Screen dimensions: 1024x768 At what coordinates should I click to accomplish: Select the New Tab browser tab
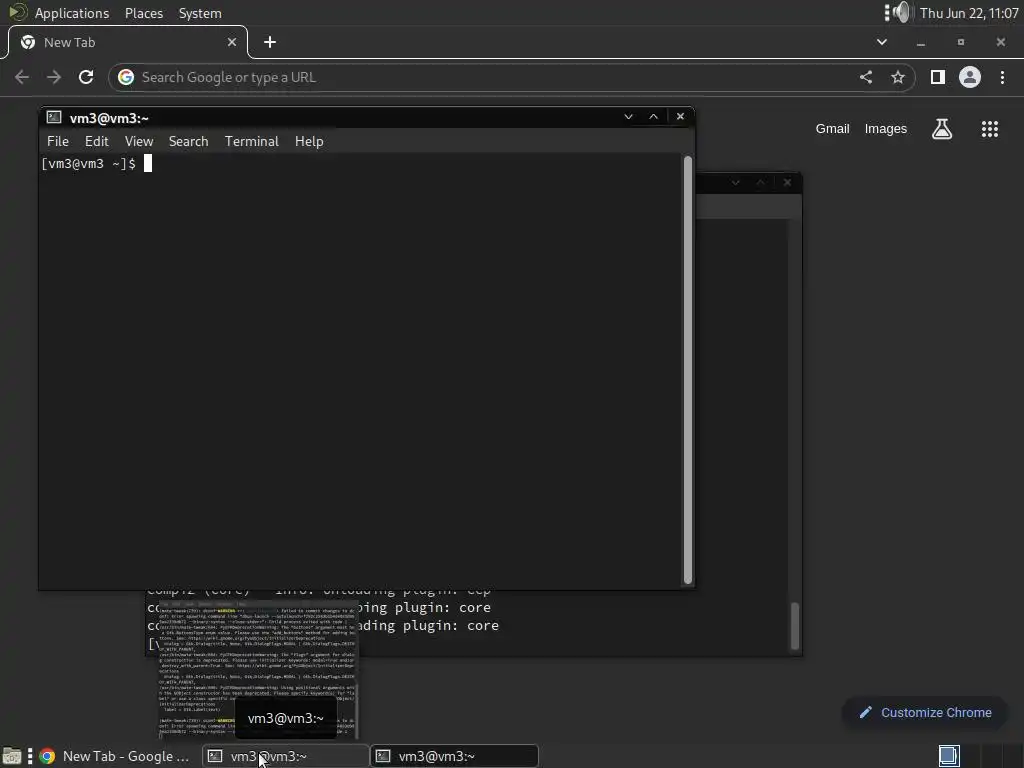[x=127, y=42]
